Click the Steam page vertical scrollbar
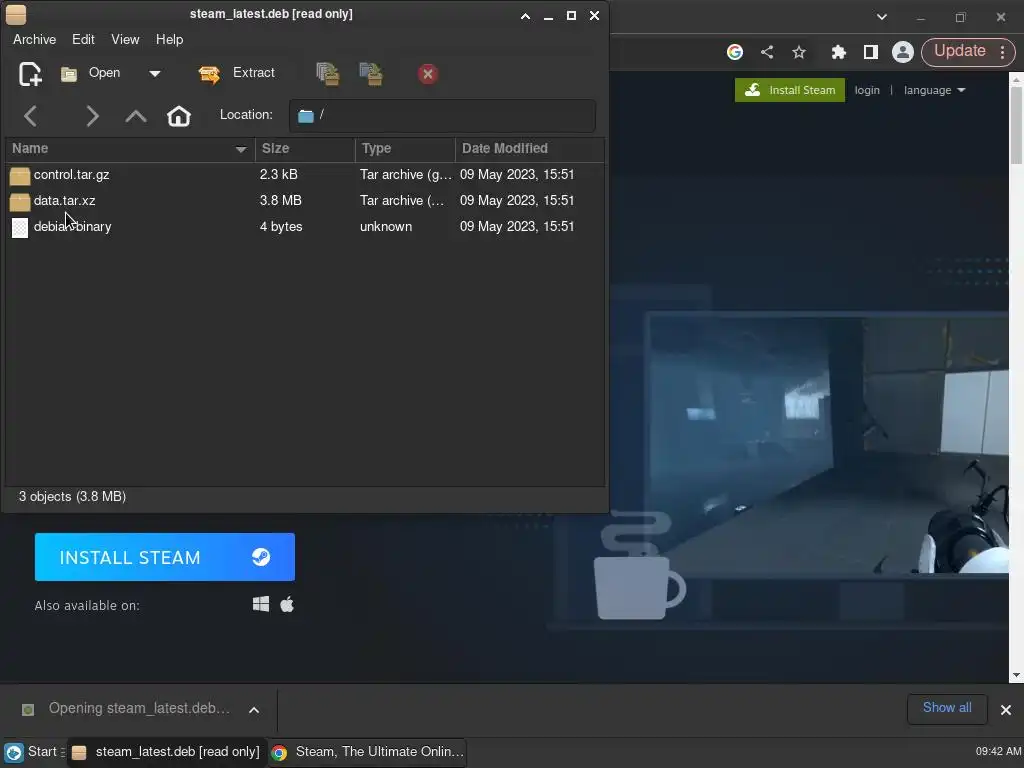 click(1016, 124)
